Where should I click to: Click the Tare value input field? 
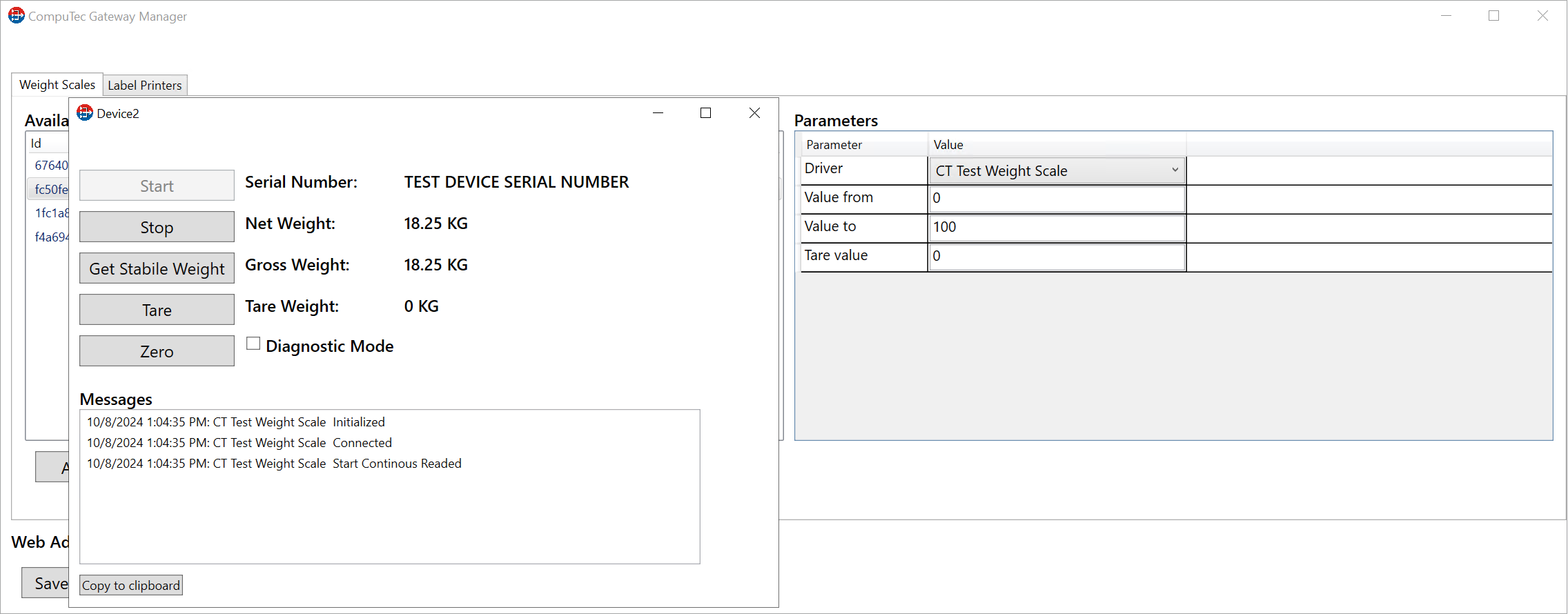point(1056,257)
